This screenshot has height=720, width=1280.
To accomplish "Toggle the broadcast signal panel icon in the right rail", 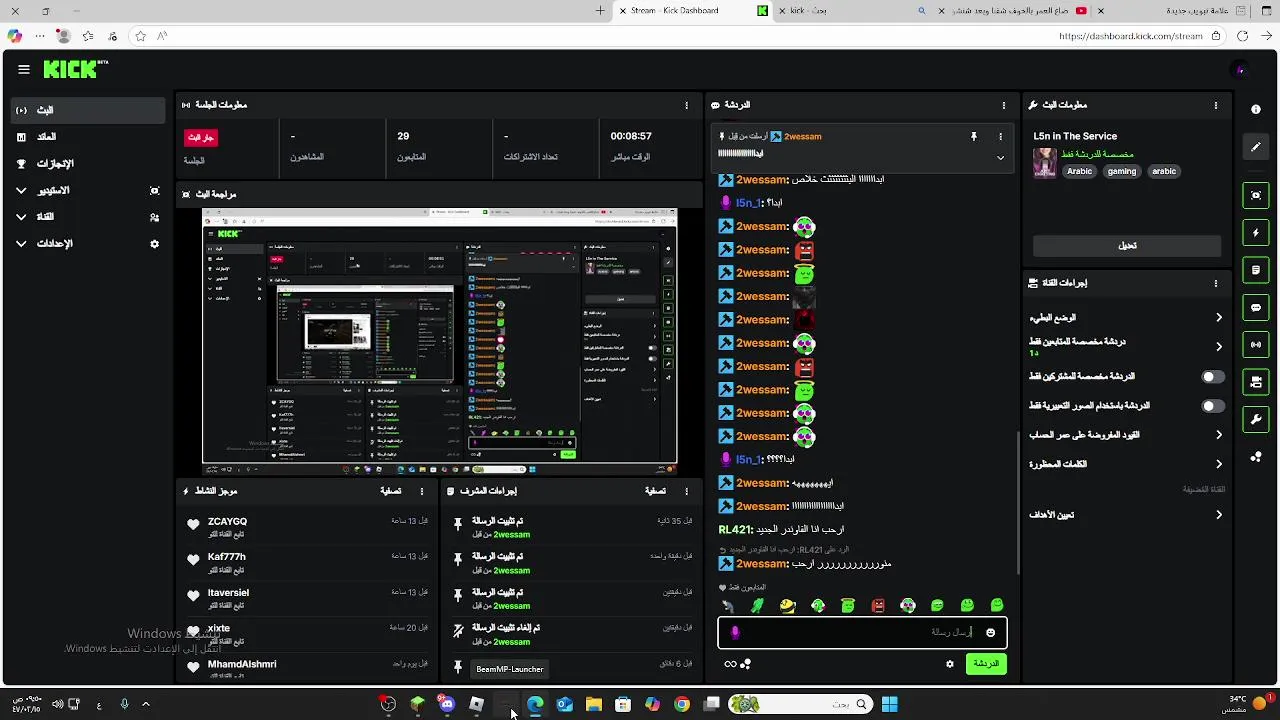I will coord(1256,345).
